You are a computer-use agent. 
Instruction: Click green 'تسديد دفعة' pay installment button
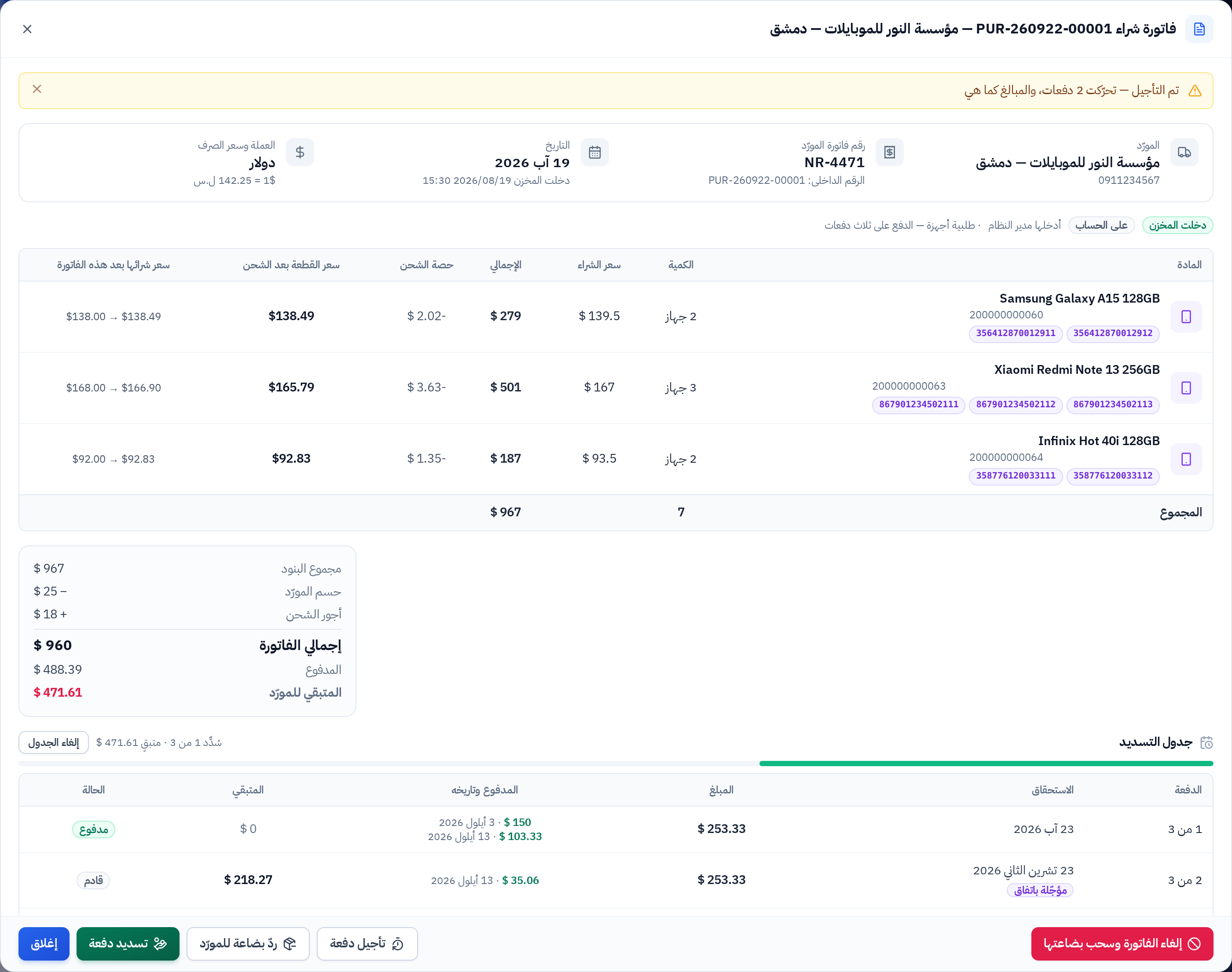[x=128, y=943]
